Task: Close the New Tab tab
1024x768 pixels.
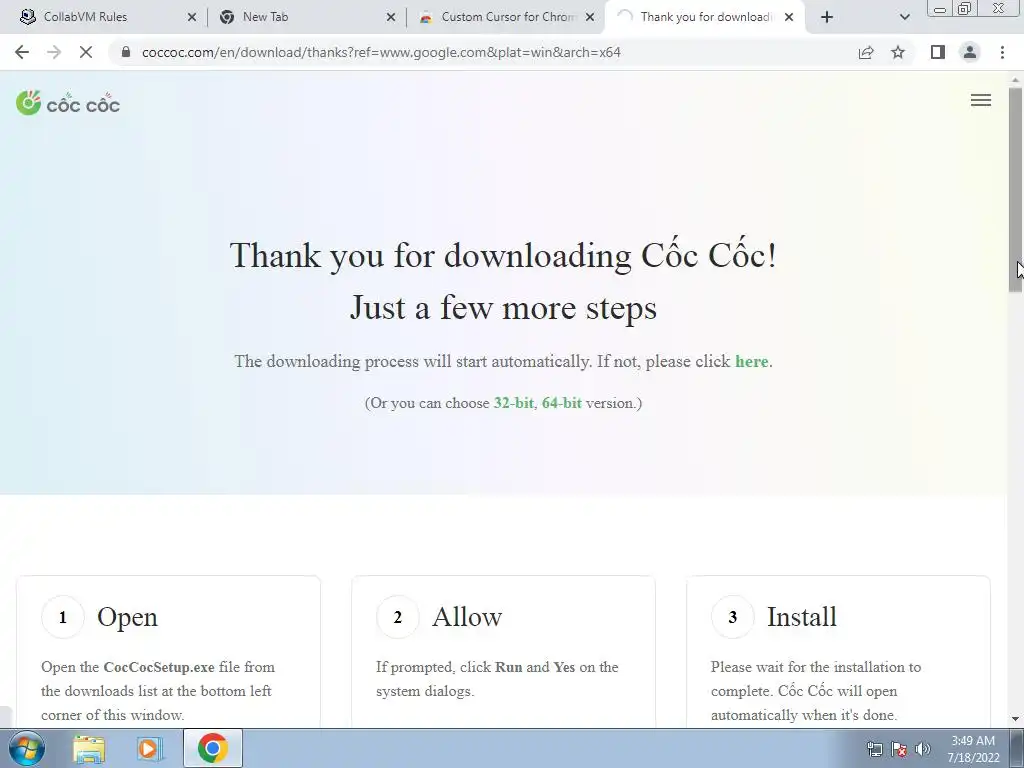Action: point(391,17)
